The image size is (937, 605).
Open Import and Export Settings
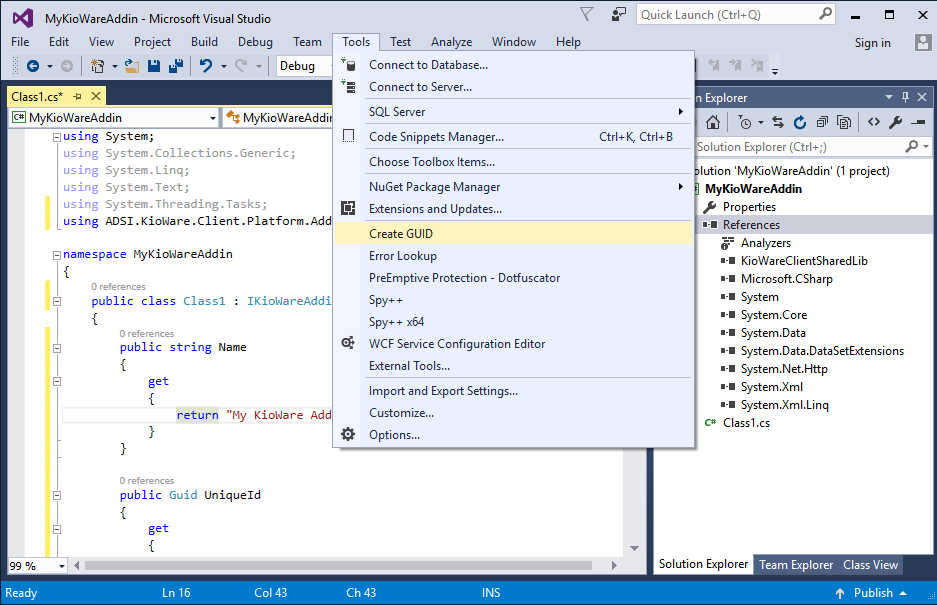pyautogui.click(x=513, y=390)
